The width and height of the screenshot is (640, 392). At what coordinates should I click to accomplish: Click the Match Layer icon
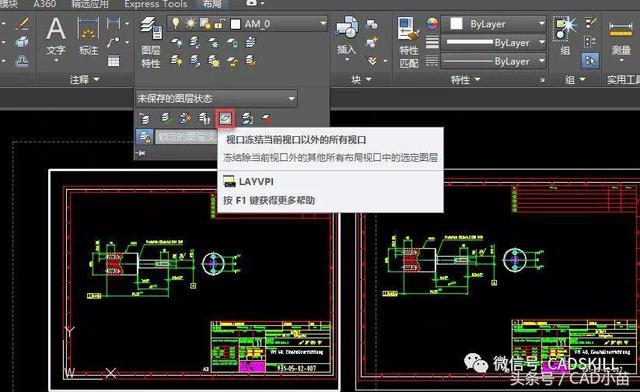point(251,61)
